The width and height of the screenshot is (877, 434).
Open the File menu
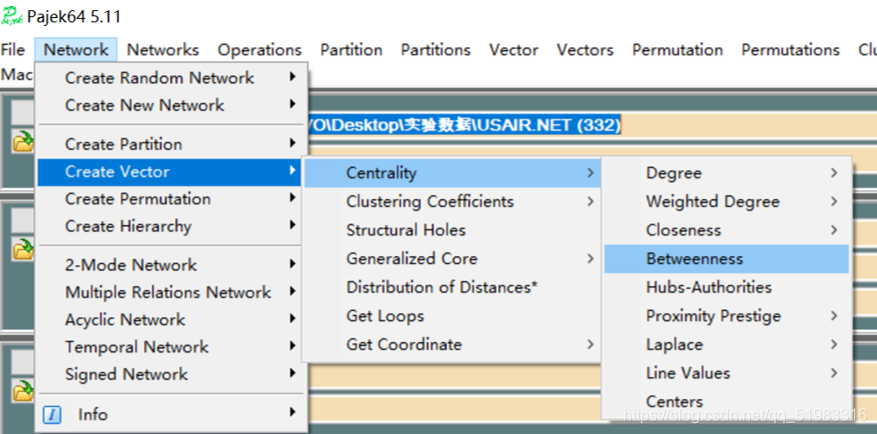[13, 50]
